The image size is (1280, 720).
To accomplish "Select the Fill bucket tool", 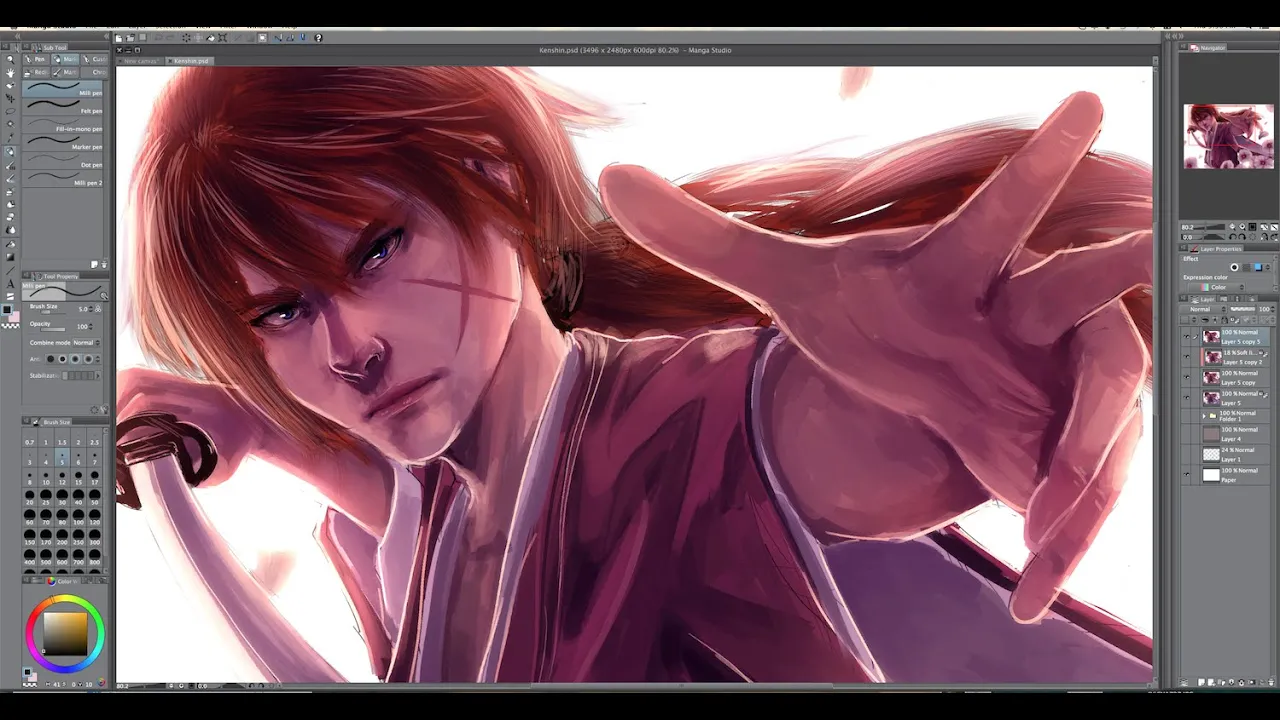I will coord(10,244).
